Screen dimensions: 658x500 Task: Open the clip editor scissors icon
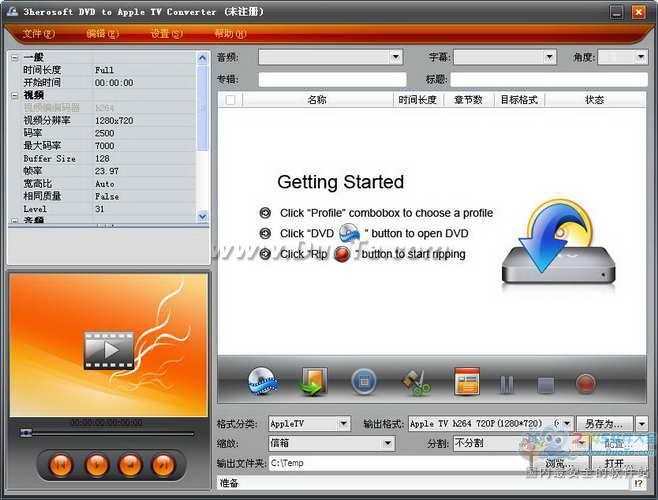pos(415,382)
